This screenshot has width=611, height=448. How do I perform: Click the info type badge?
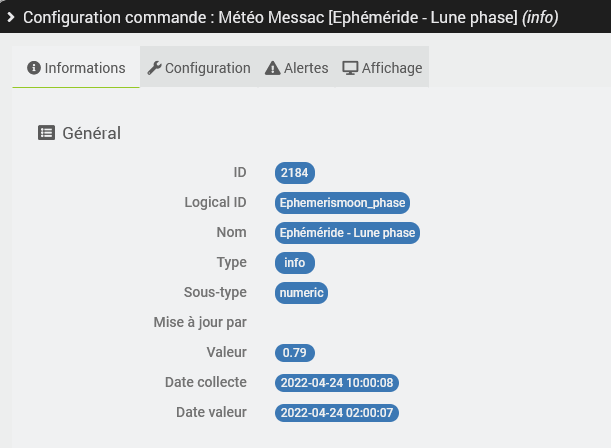click(x=295, y=263)
